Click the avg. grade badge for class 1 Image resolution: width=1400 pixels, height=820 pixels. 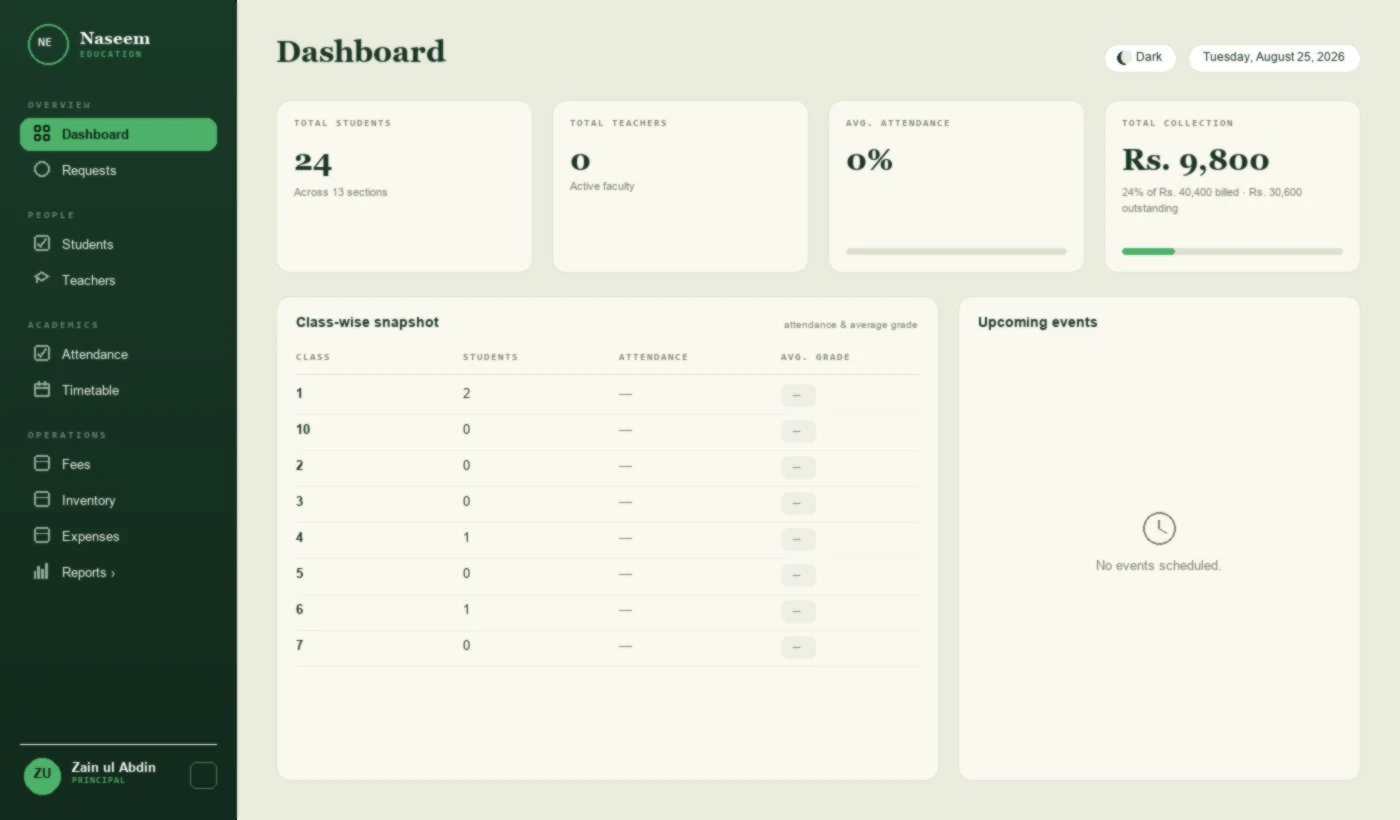[798, 396]
